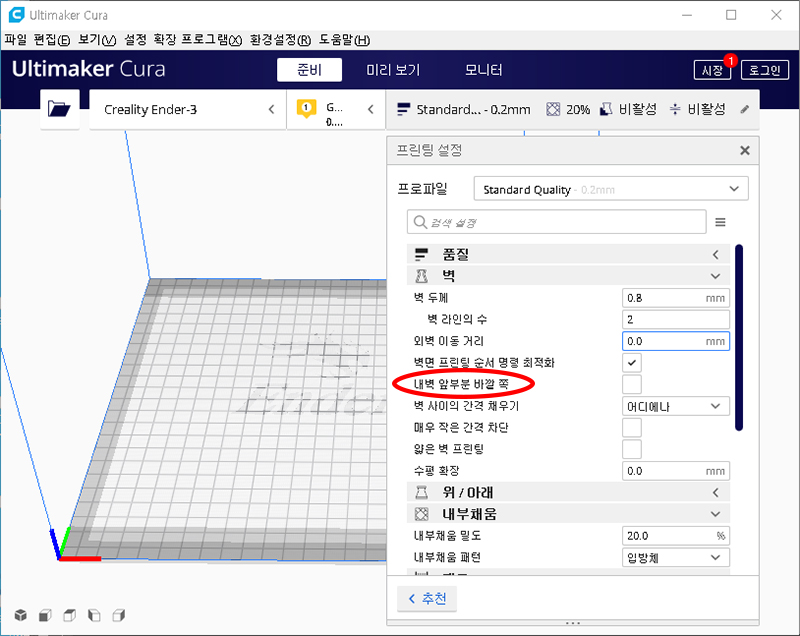This screenshot has height=636, width=800.
Task: Click the support 비활성 icon
Action: click(x=606, y=109)
